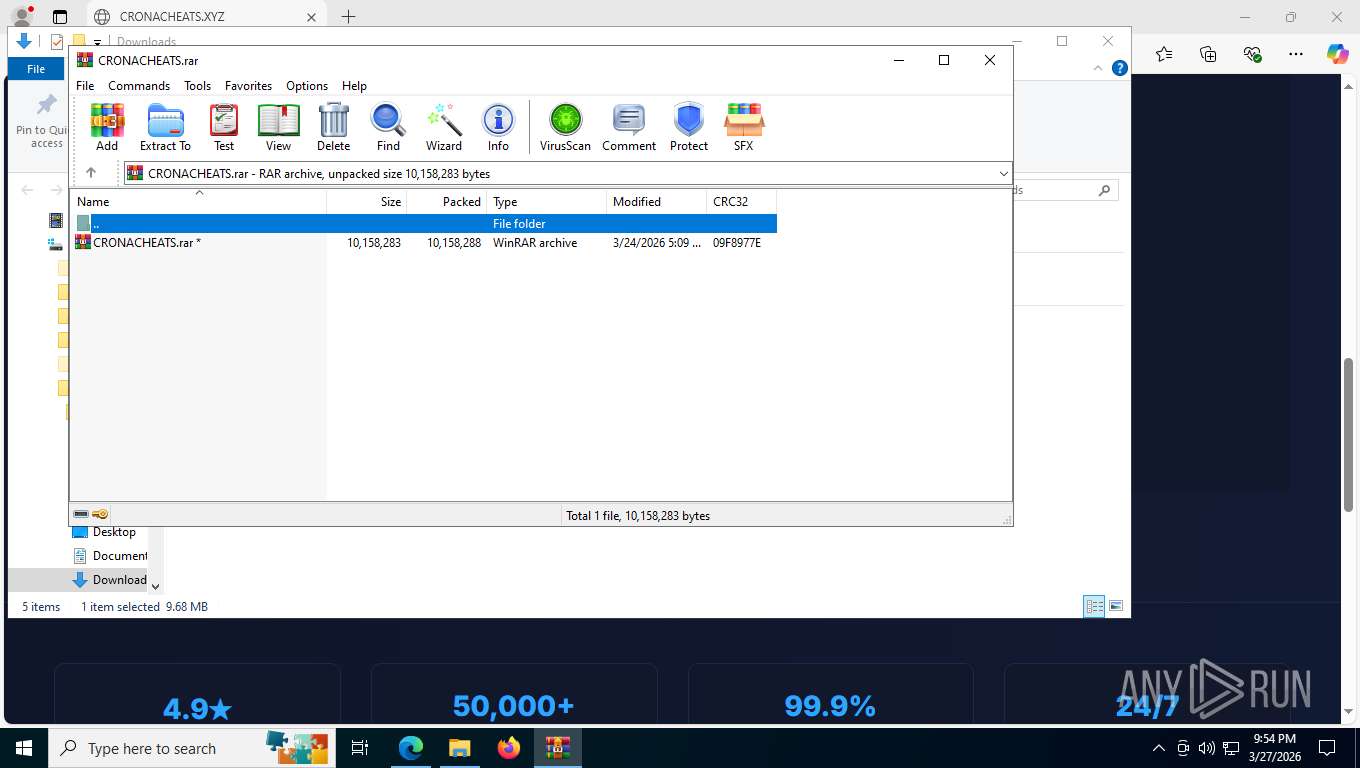The height and width of the screenshot is (768, 1360).
Task: Expand the archive path dropdown
Action: (x=1003, y=173)
